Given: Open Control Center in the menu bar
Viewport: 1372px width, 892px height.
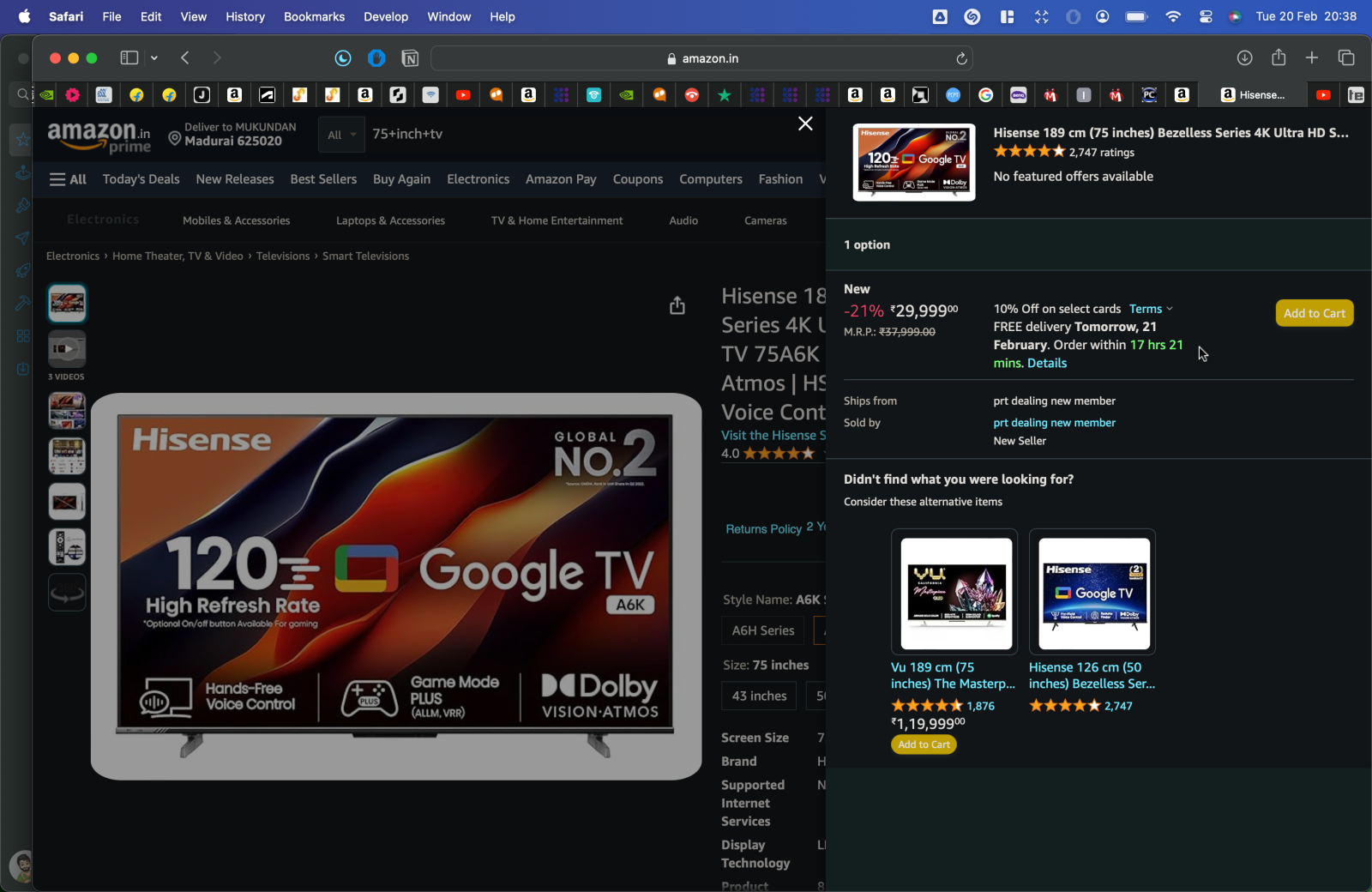Looking at the screenshot, I should click(x=1206, y=16).
